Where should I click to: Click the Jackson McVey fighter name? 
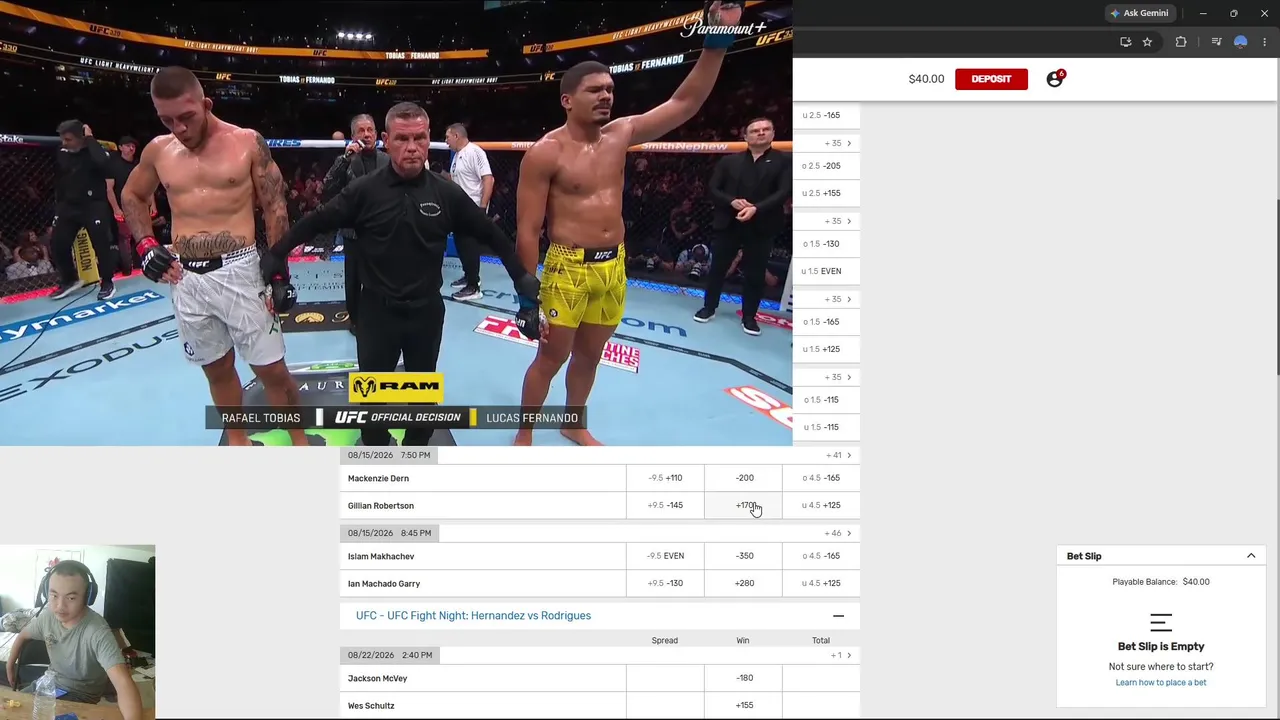378,678
